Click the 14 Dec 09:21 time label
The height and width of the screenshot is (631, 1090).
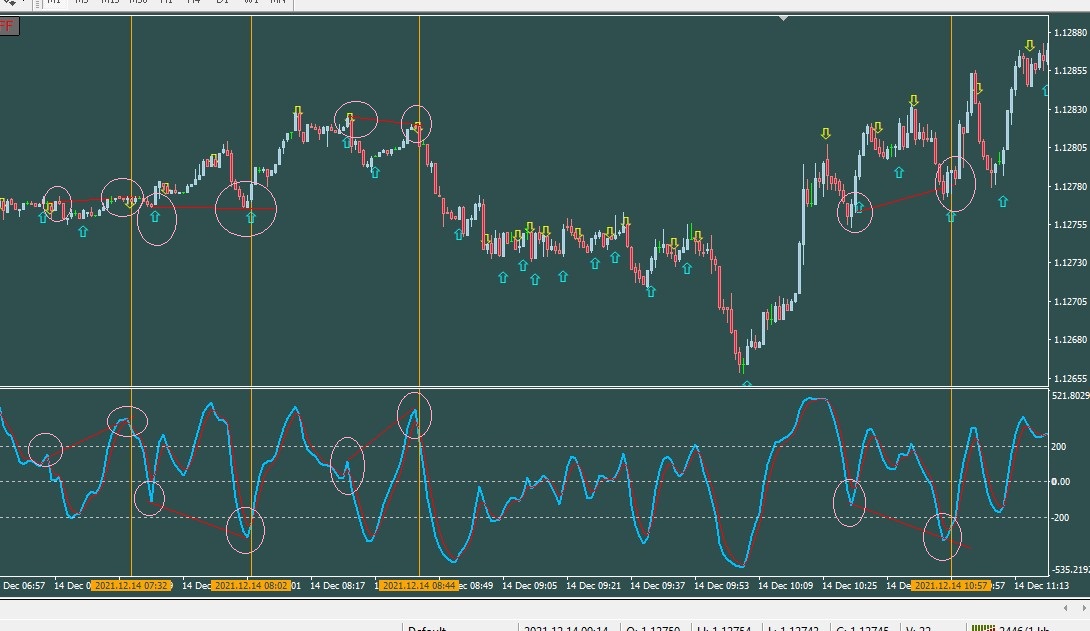click(x=594, y=586)
